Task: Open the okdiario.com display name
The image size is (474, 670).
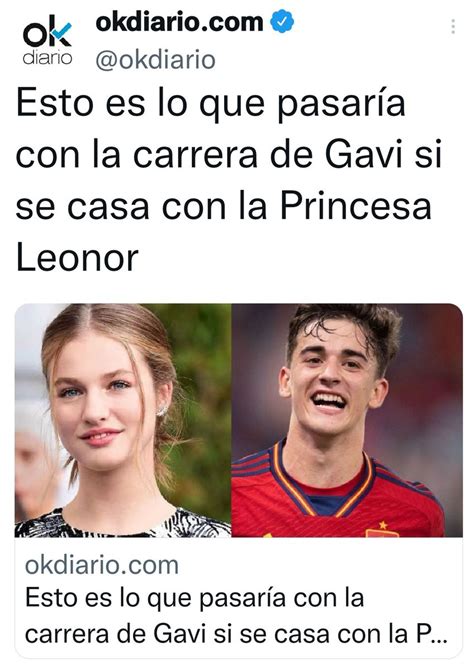Action: tap(179, 22)
